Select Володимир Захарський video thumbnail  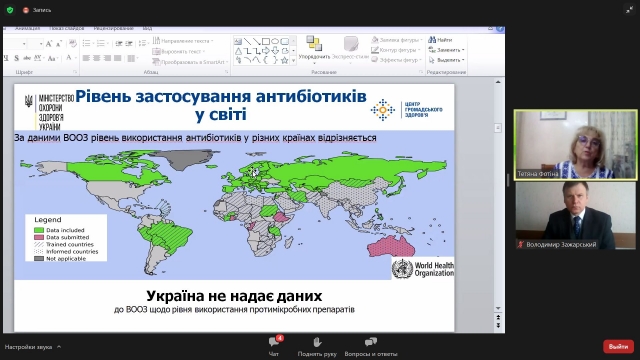(x=576, y=216)
